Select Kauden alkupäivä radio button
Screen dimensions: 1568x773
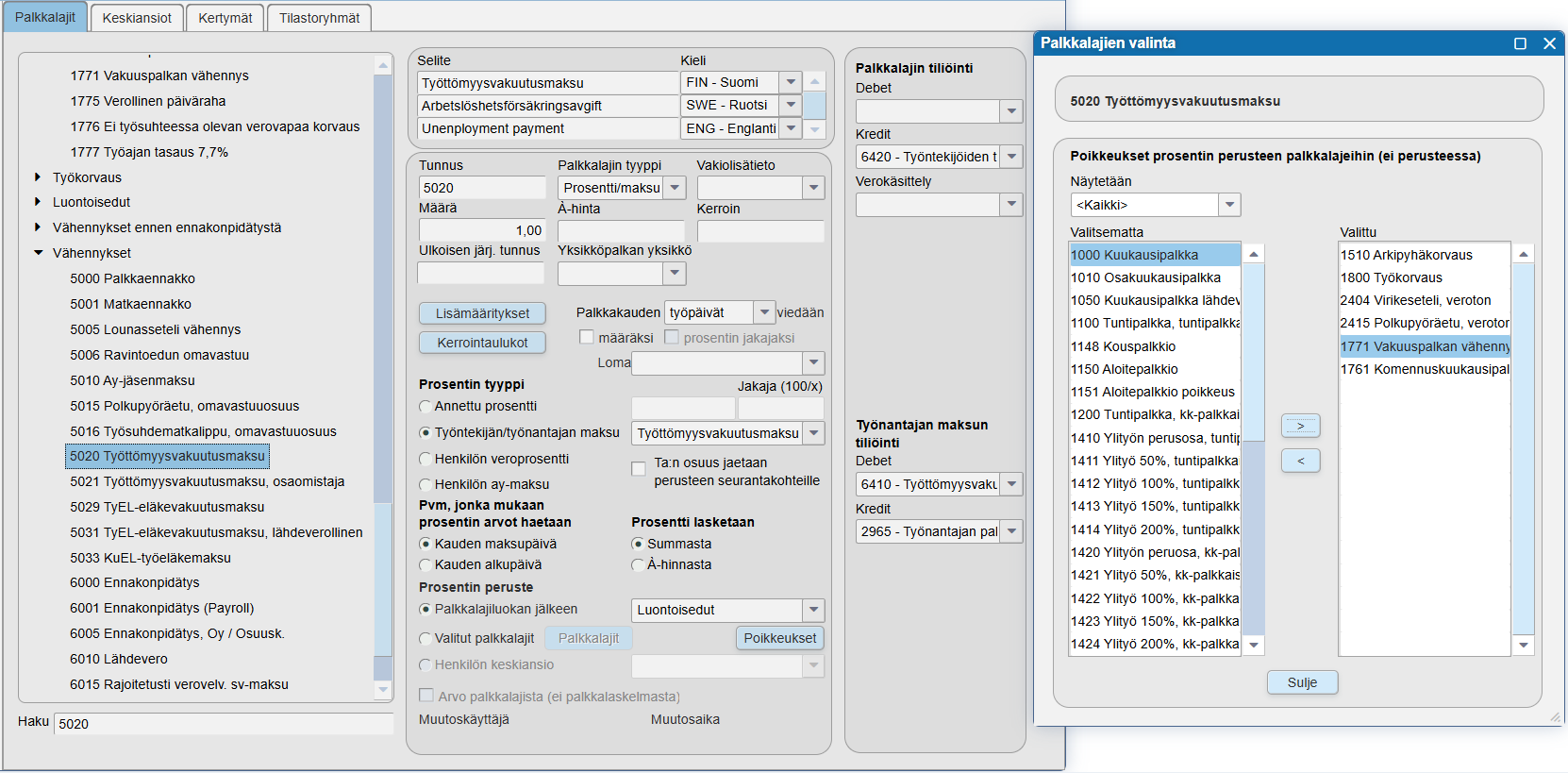pos(425,564)
